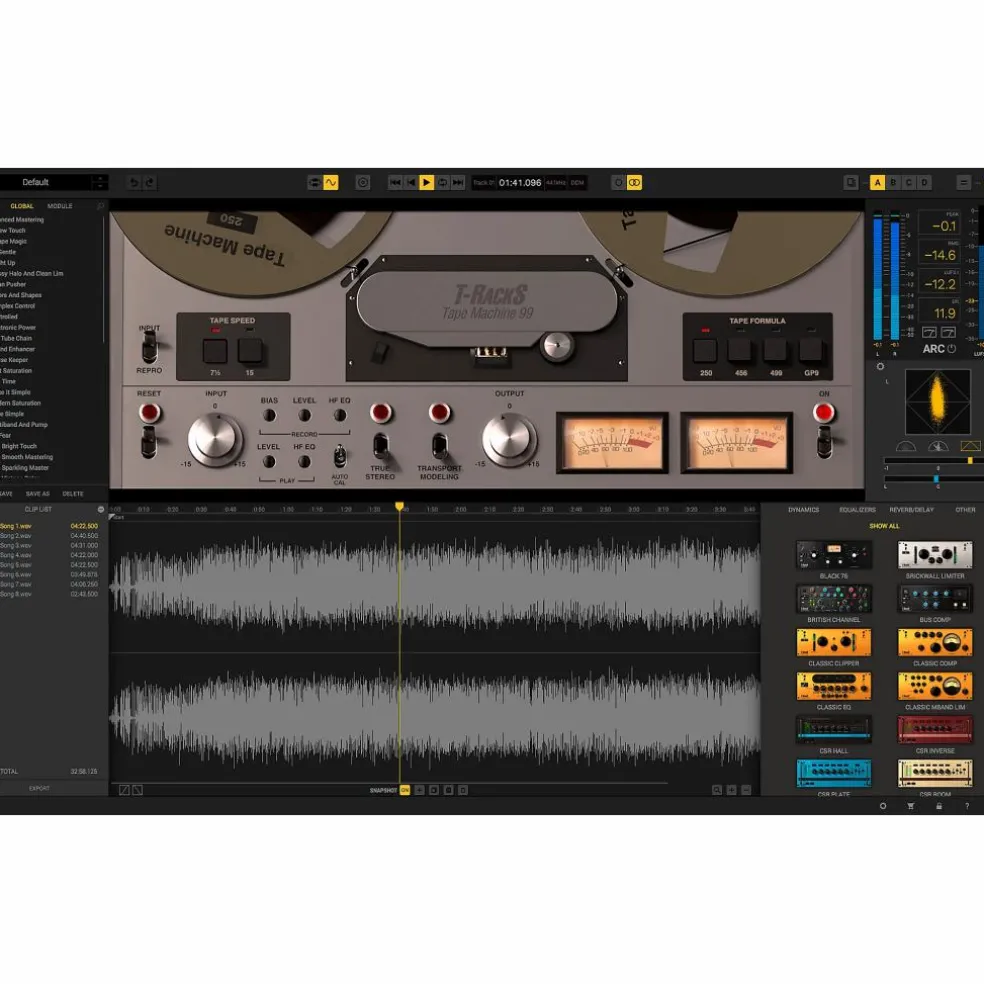Flip the TRUE STEREO switch

point(380,446)
